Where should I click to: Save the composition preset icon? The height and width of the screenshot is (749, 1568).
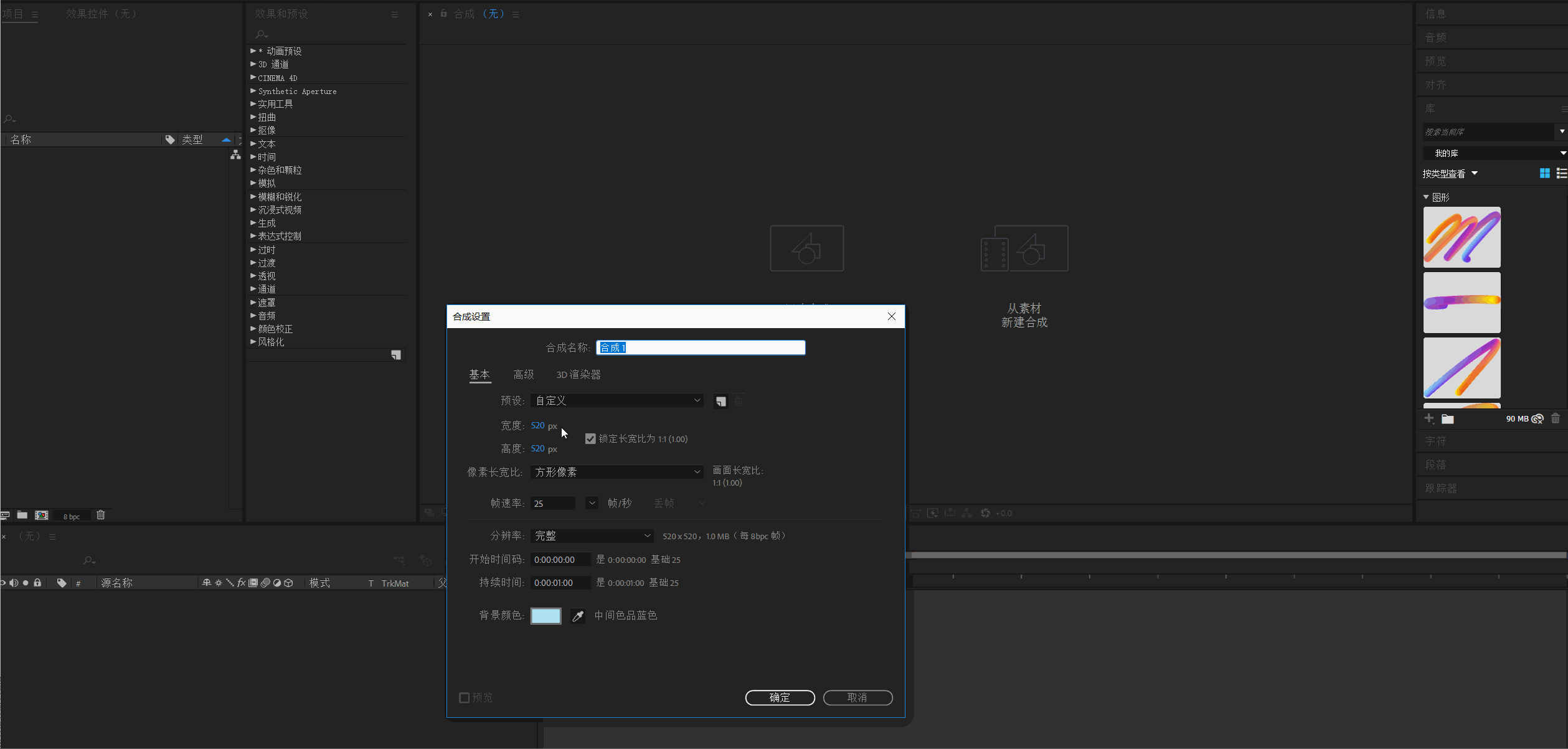click(720, 402)
